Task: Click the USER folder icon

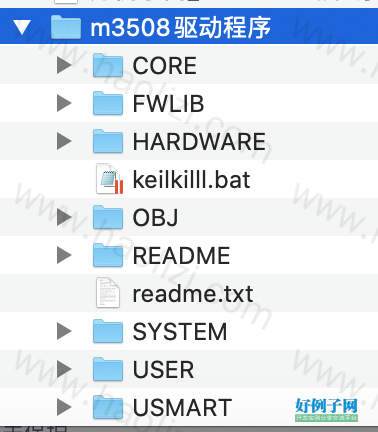Action: 108,369
